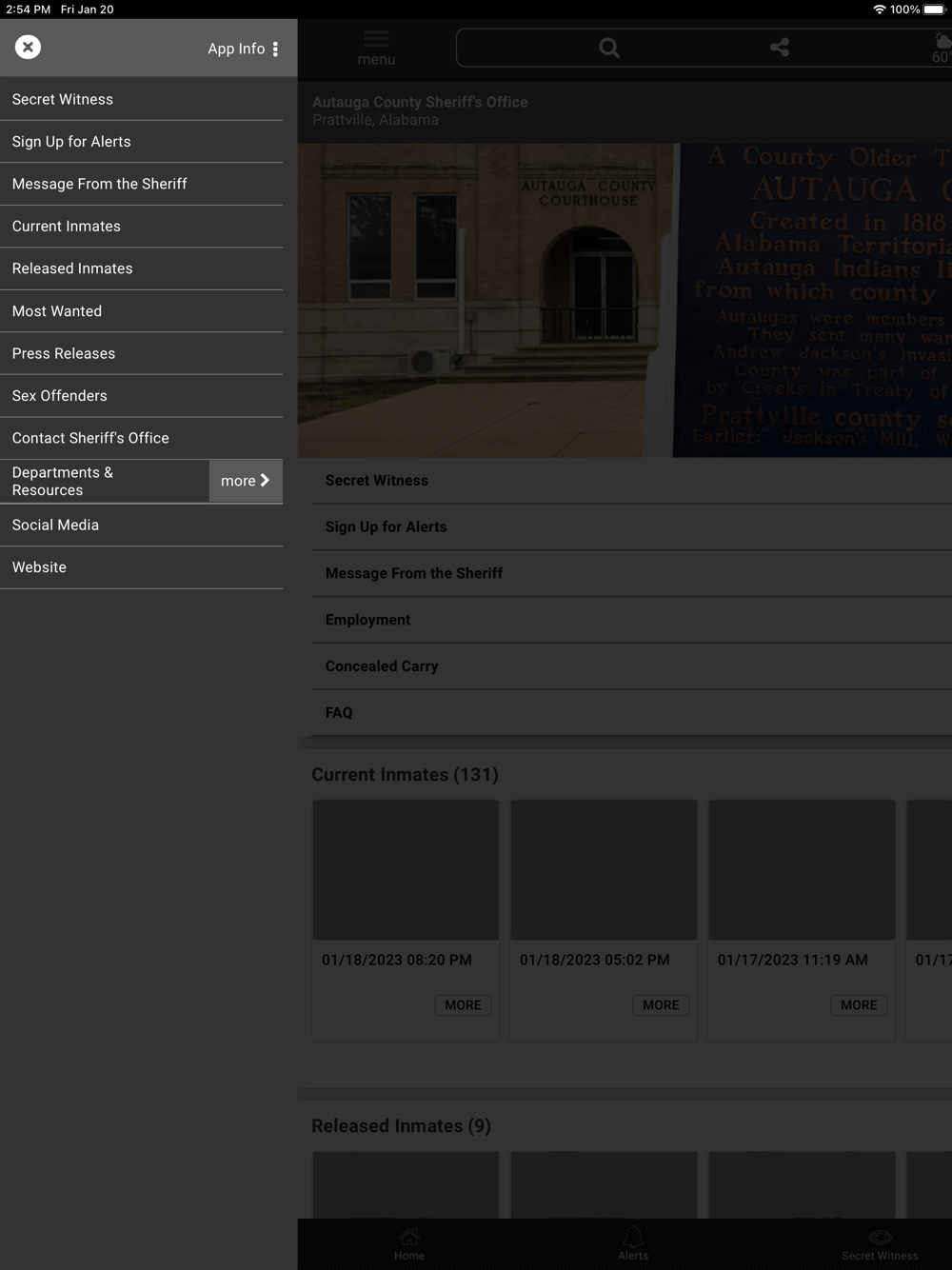Open Social Media menu item
This screenshot has width=952, height=1270.
pos(141,525)
